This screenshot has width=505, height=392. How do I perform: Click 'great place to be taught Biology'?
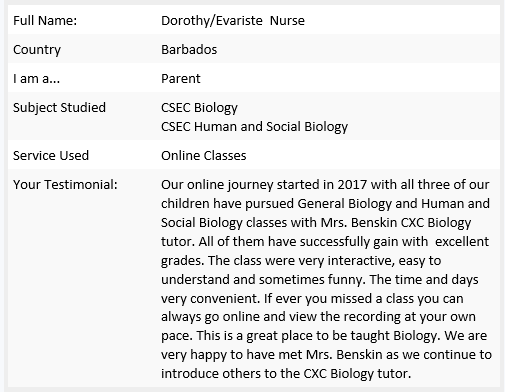coord(341,336)
